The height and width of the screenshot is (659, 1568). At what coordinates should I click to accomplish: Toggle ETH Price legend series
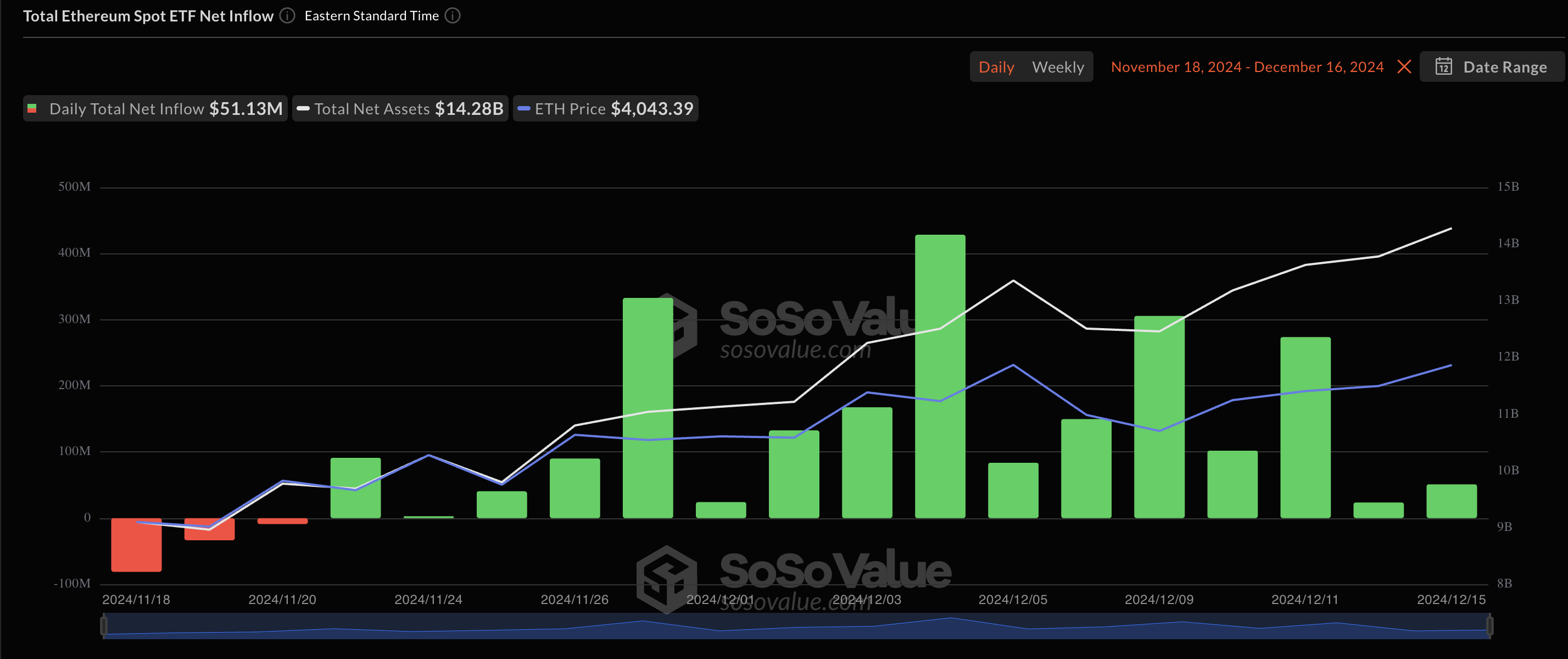(605, 109)
